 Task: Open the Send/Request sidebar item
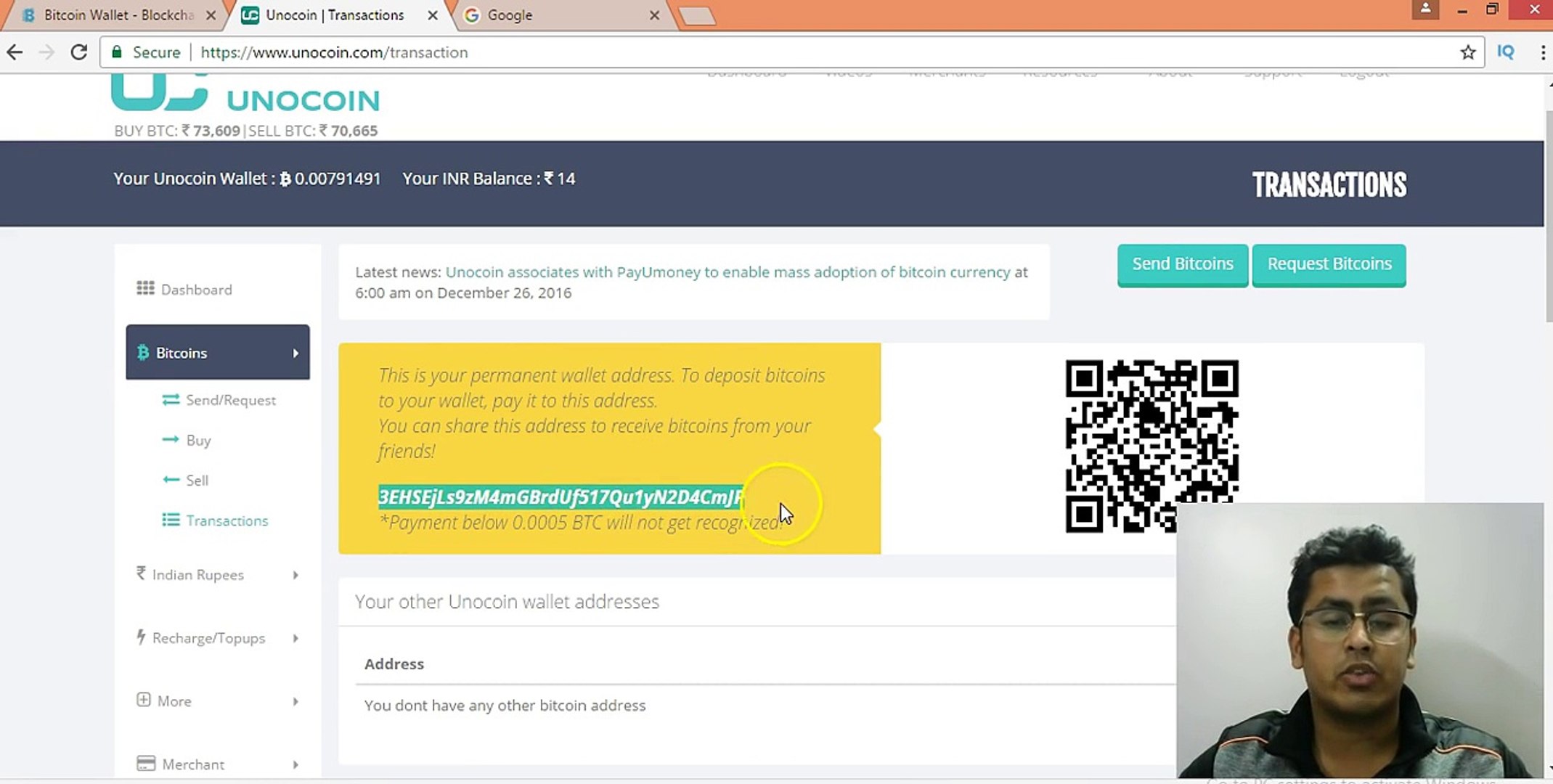[230, 400]
